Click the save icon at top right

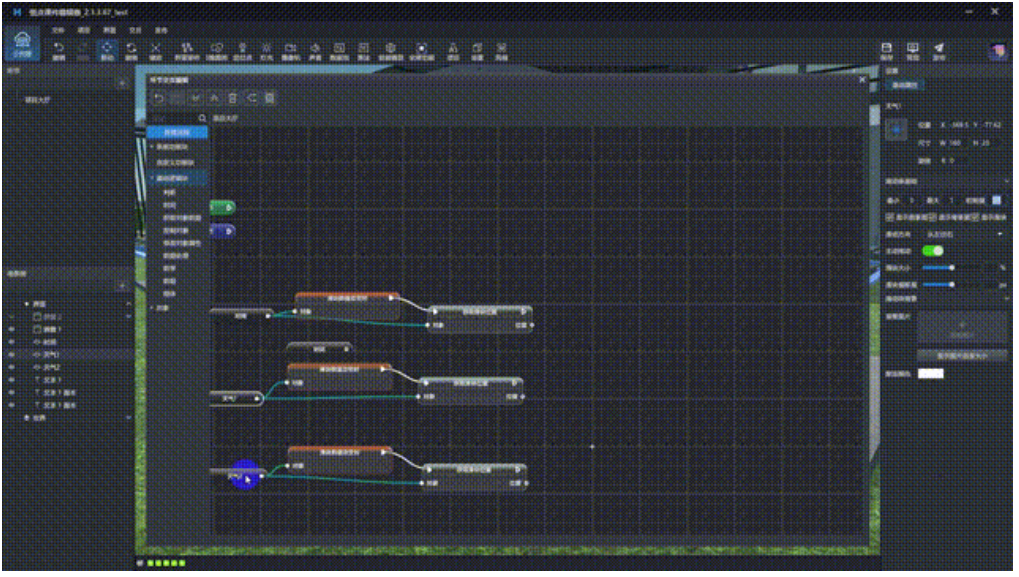pos(886,50)
